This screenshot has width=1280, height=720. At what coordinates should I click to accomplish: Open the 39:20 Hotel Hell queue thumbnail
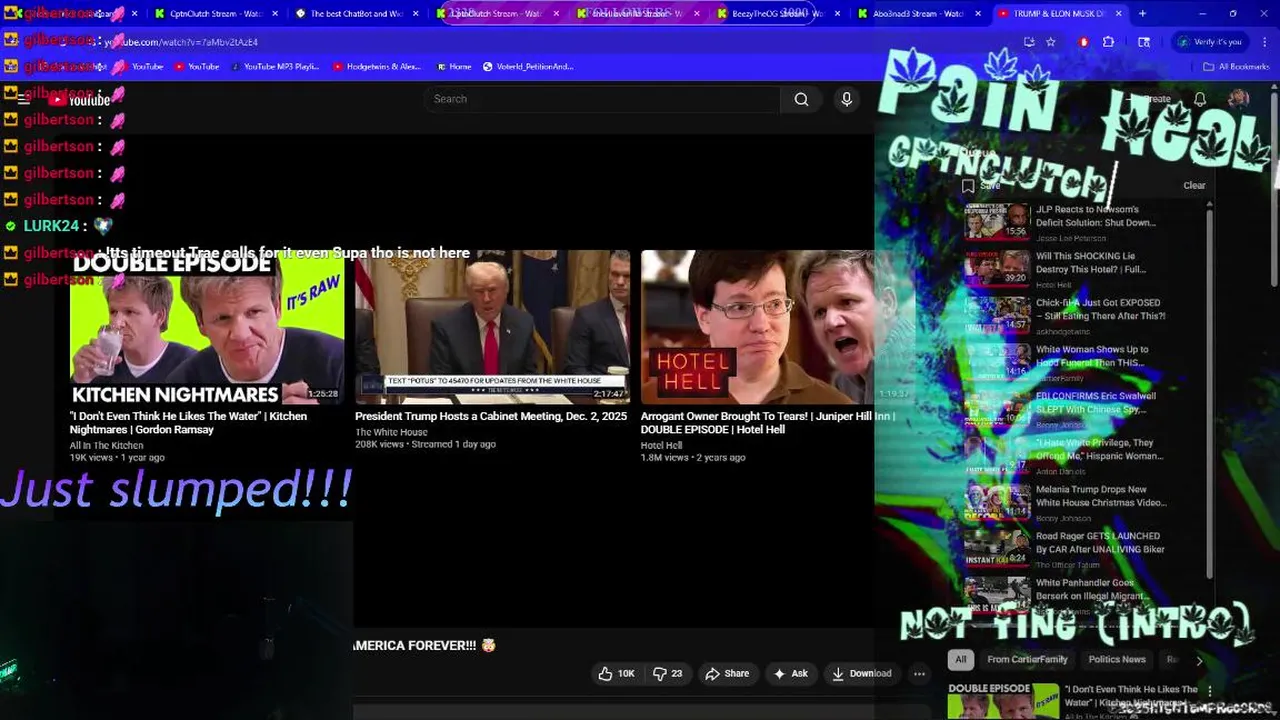(x=997, y=269)
